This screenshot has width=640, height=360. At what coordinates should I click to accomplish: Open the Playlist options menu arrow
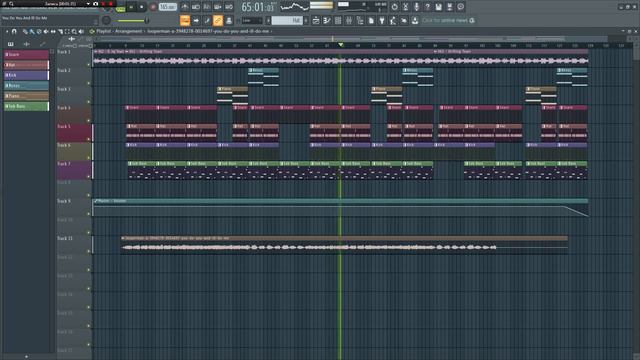point(7,31)
